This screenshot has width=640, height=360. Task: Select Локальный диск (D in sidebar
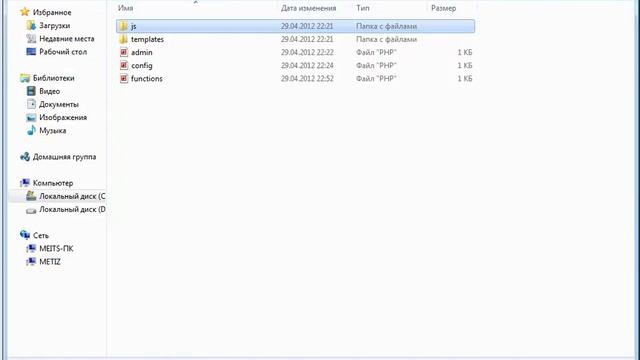(x=72, y=209)
